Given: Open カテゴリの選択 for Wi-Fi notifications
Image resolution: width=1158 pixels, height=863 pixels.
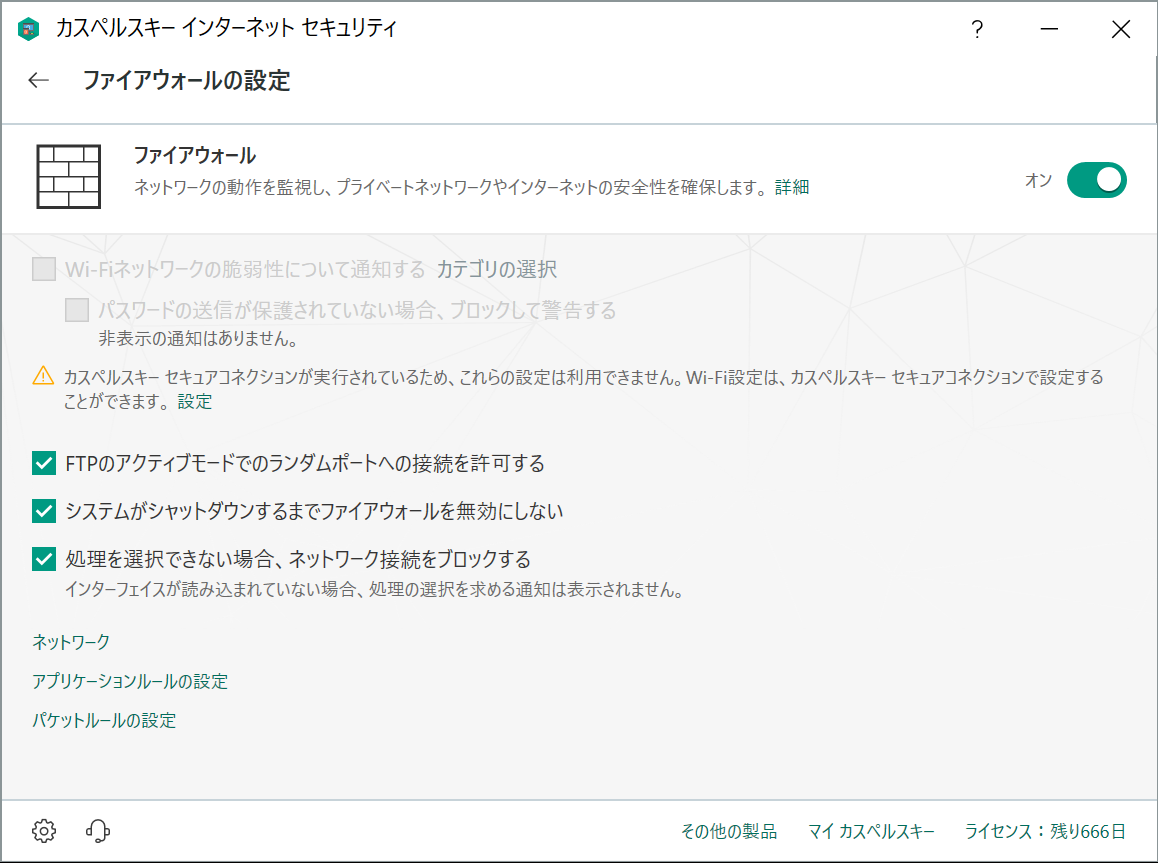Looking at the screenshot, I should [499, 268].
